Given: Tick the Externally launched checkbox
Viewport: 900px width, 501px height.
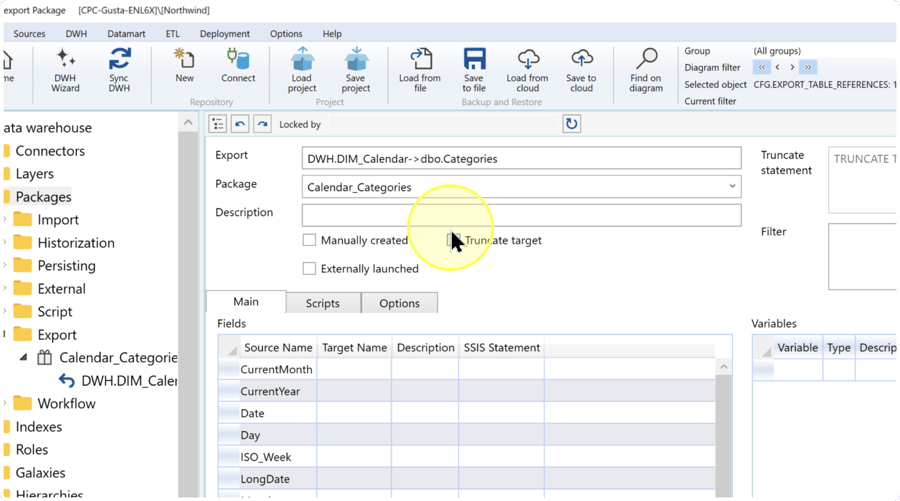Looking at the screenshot, I should pyautogui.click(x=309, y=269).
